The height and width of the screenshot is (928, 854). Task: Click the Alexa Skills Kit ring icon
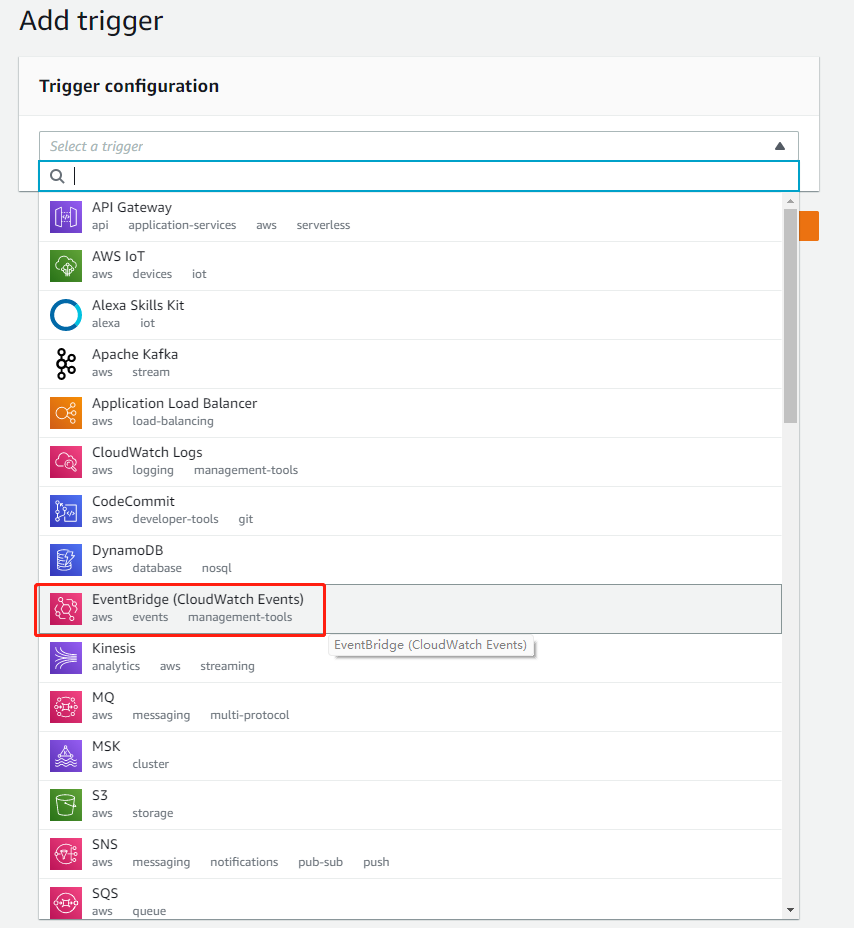coord(66,314)
